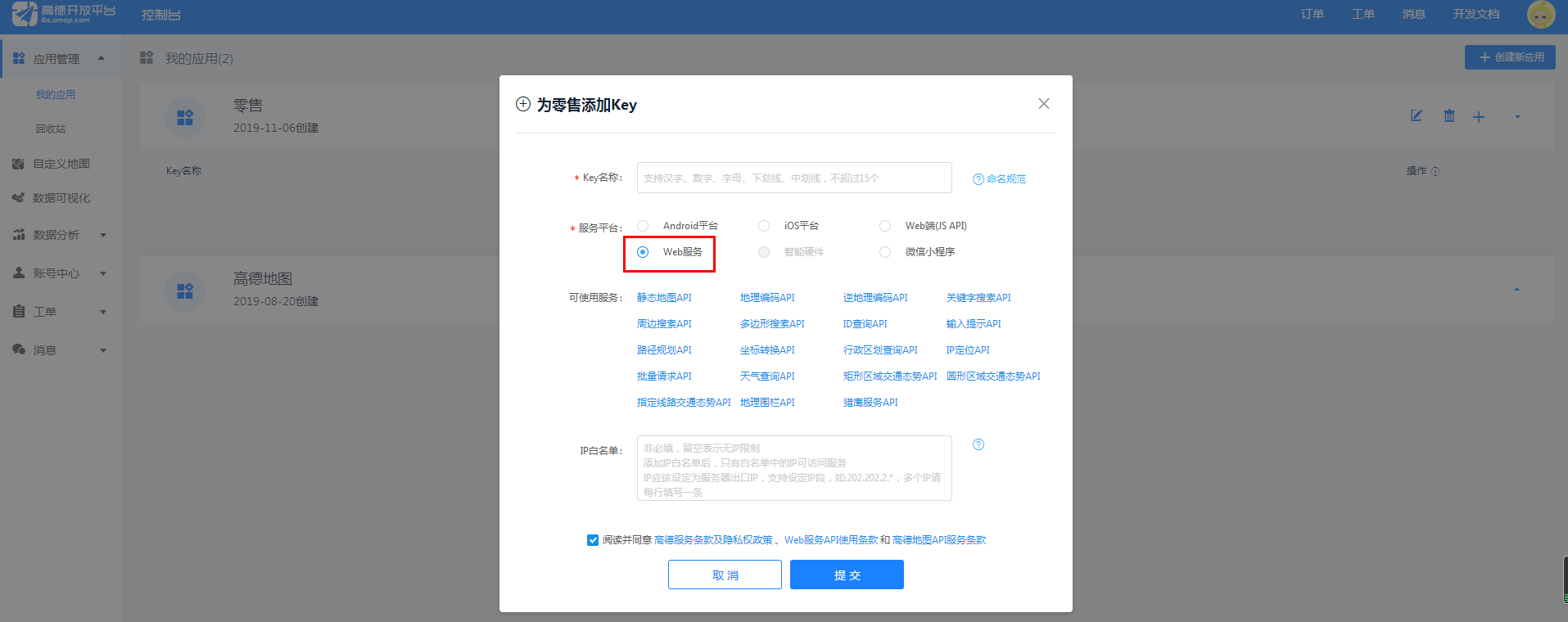Click the Key名称 input field
The height and width of the screenshot is (622, 1568).
point(794,178)
